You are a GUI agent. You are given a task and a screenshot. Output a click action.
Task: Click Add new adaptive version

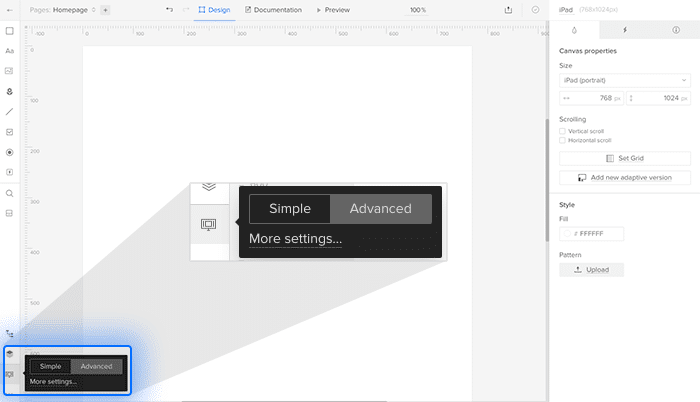(x=625, y=177)
